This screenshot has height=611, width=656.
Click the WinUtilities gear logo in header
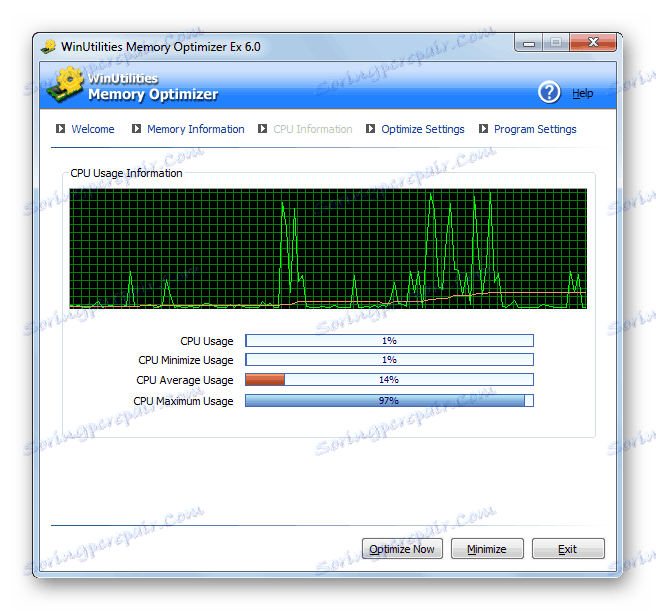point(66,84)
